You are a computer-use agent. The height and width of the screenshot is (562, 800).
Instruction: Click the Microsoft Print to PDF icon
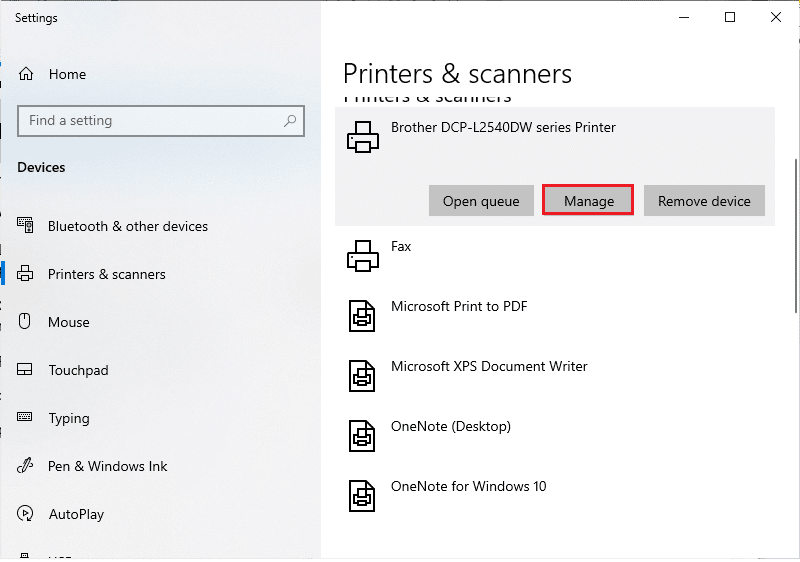tap(362, 316)
